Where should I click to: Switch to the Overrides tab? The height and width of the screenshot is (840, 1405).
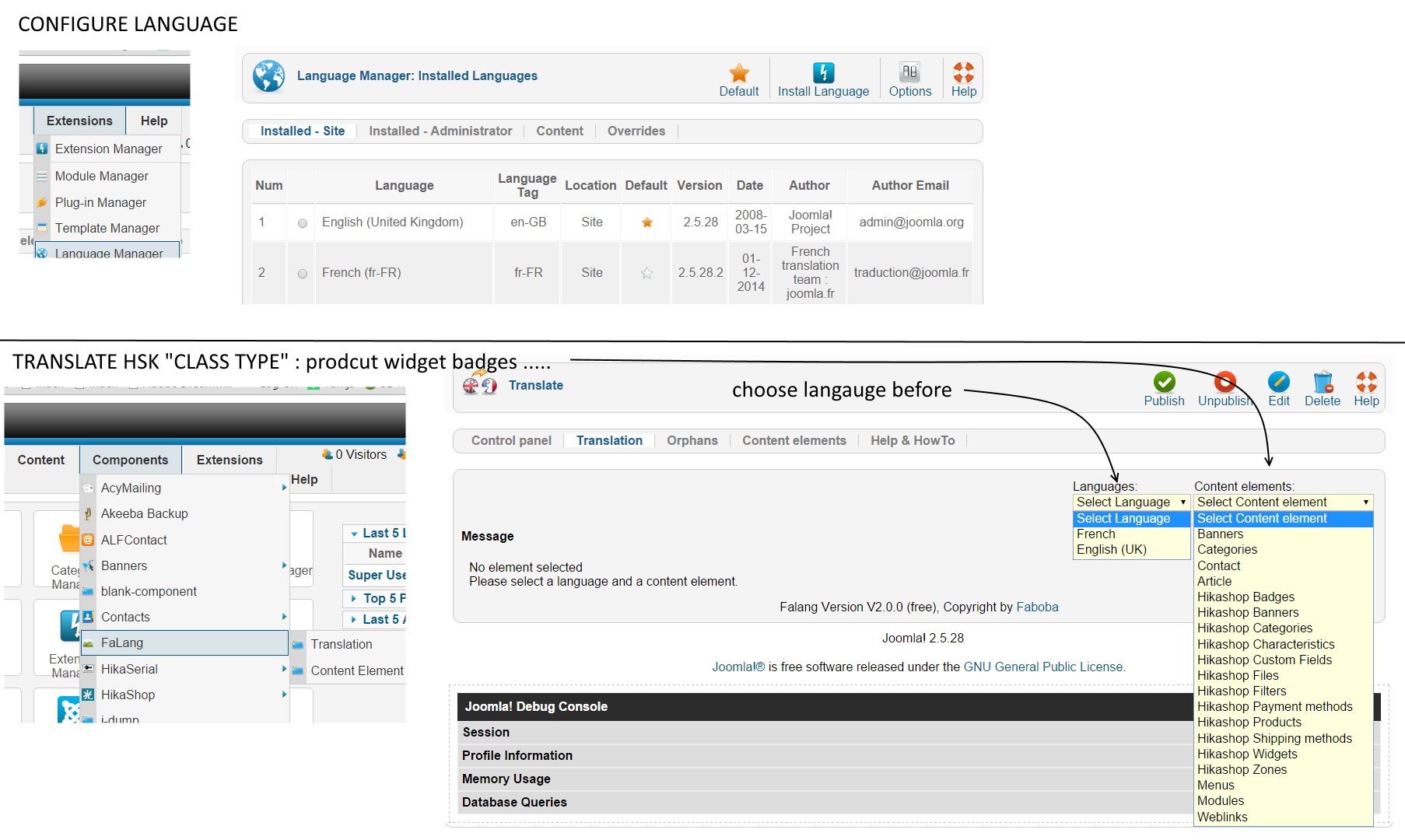[x=636, y=131]
